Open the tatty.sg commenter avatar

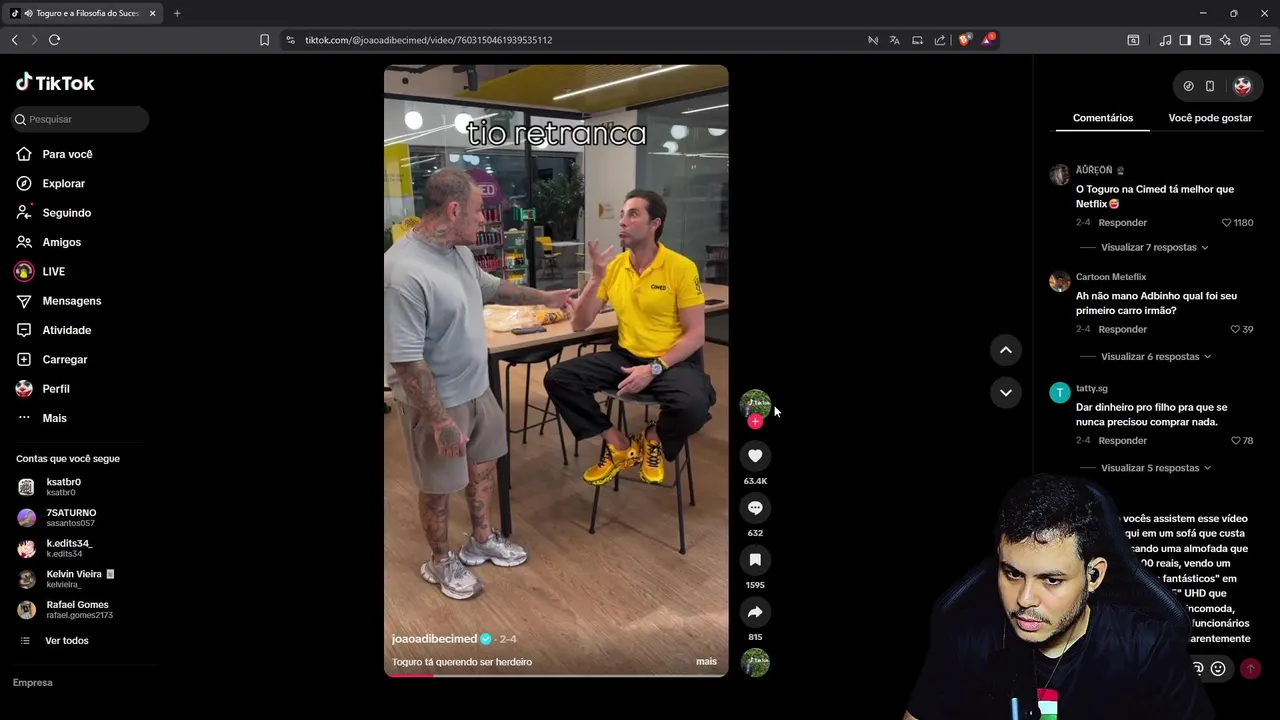pyautogui.click(x=1060, y=393)
